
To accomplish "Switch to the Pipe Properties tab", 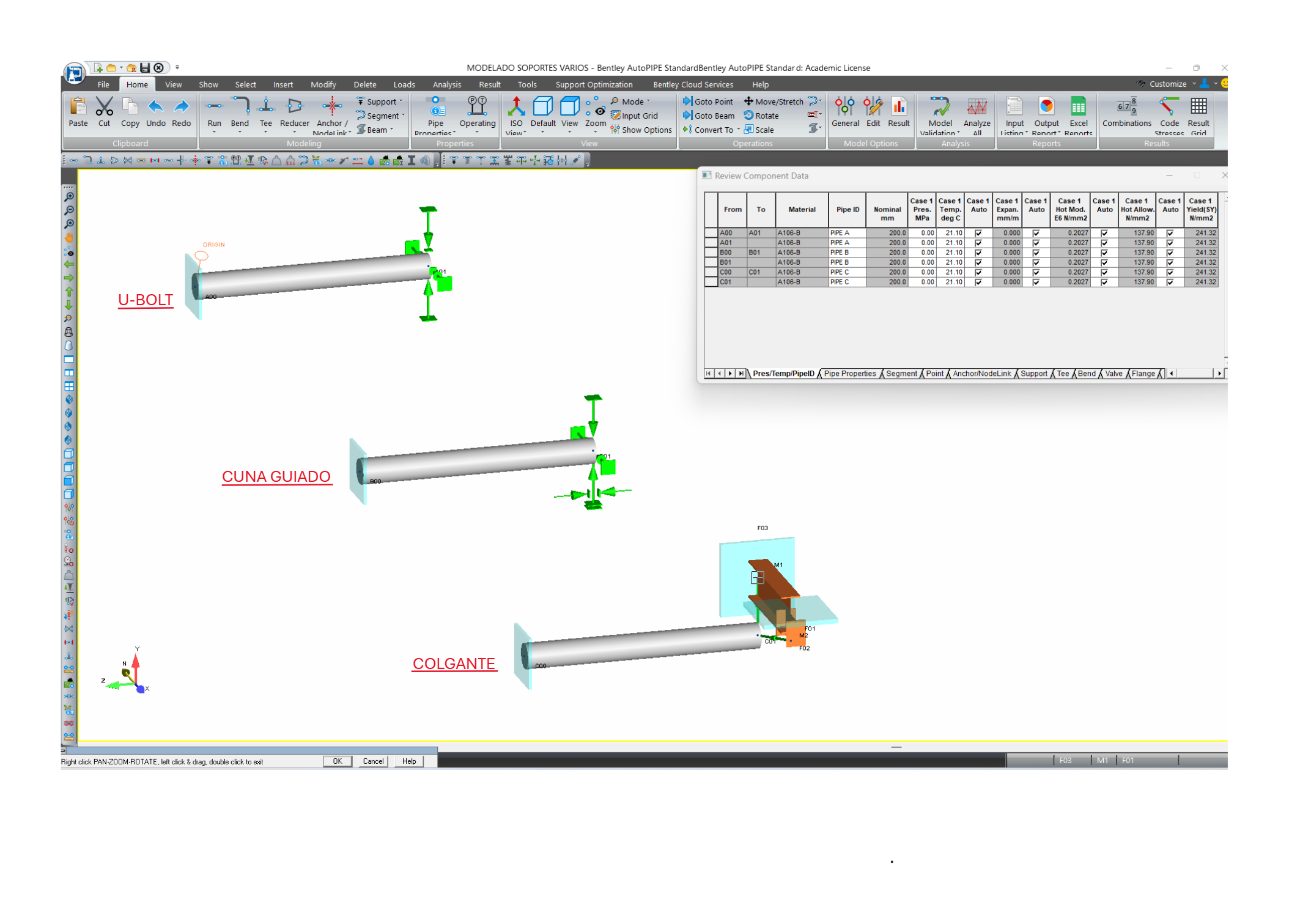I will click(x=849, y=374).
